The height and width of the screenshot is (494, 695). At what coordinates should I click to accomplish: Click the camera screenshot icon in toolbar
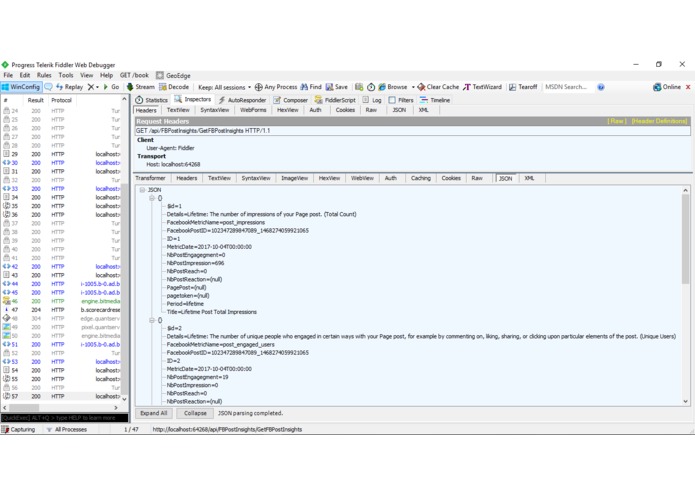(359, 87)
